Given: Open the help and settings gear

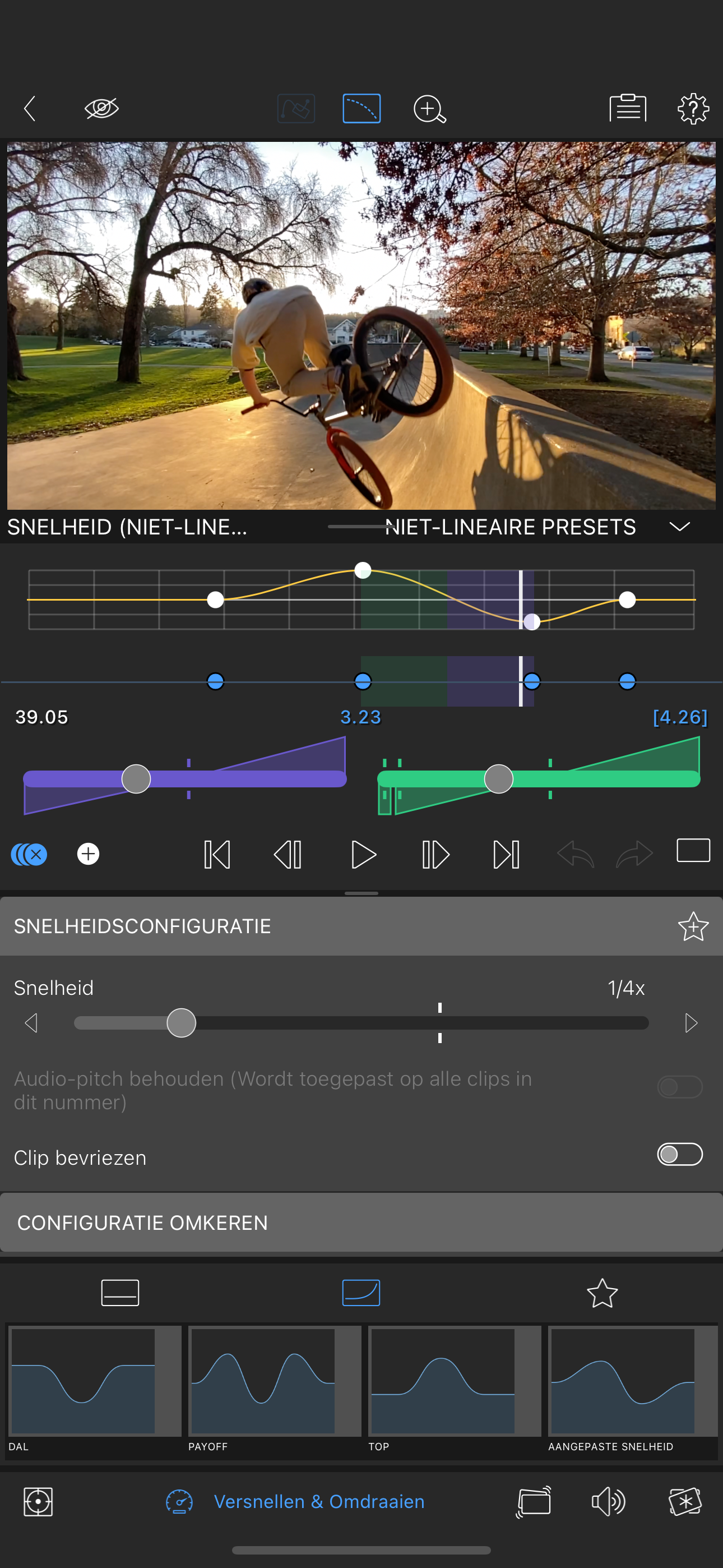Looking at the screenshot, I should point(693,109).
